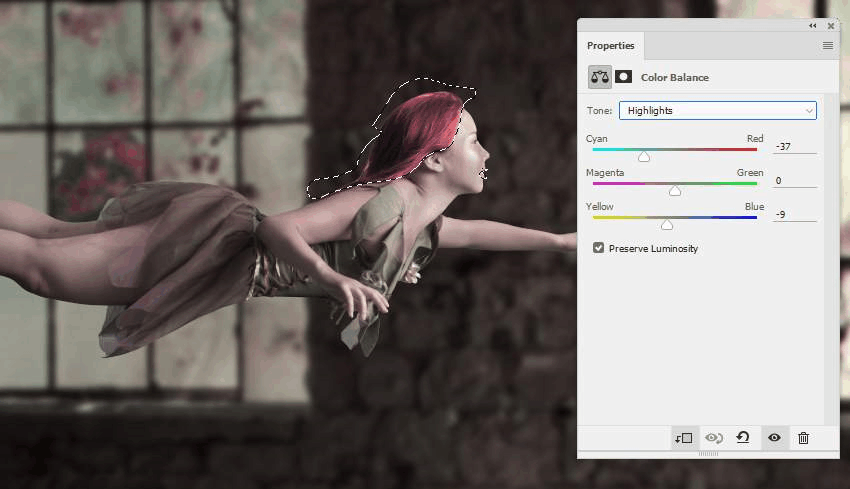Click the Cyan-Red slider handle

643,157
